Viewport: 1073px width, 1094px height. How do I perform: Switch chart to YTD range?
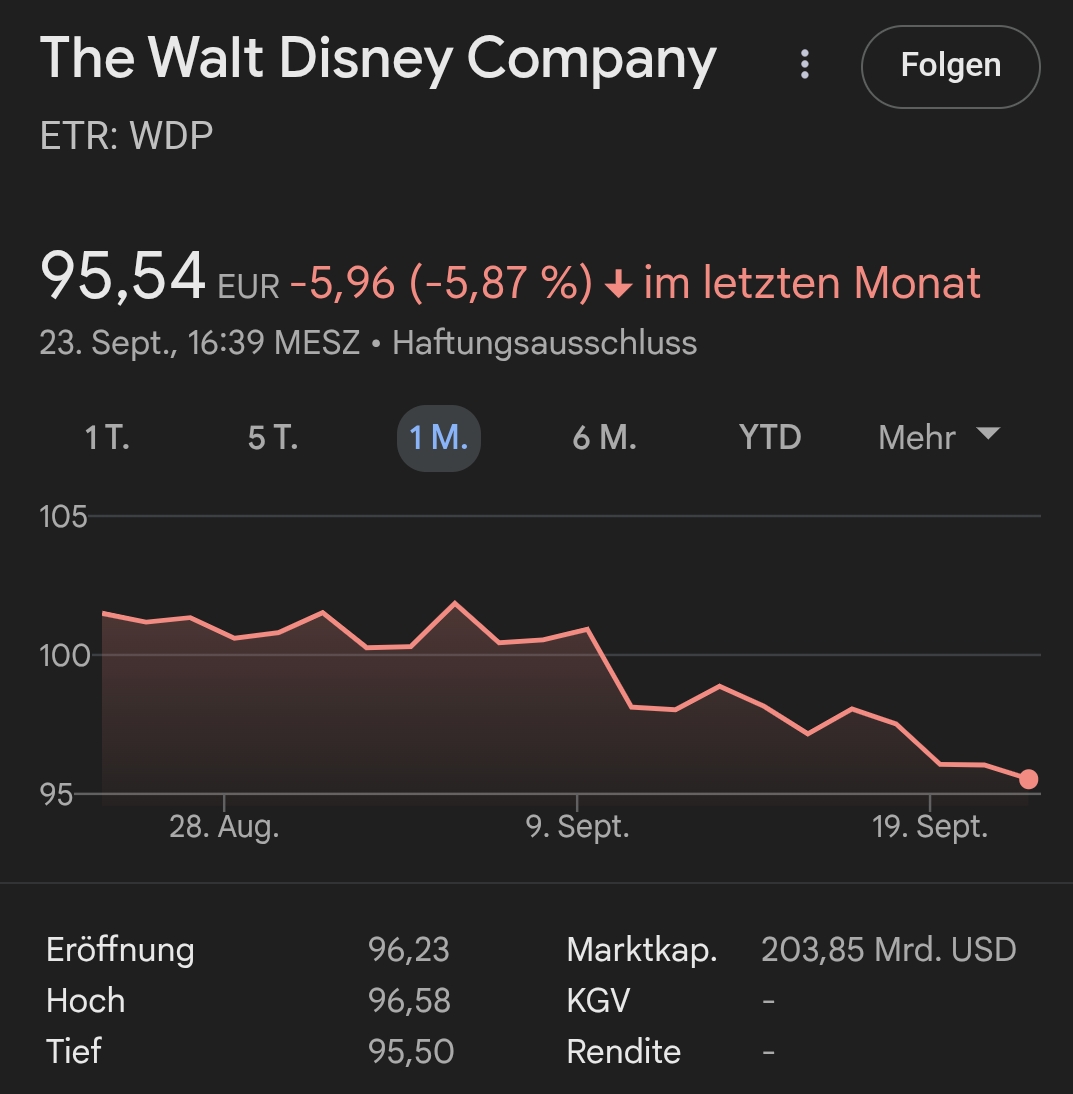point(770,438)
